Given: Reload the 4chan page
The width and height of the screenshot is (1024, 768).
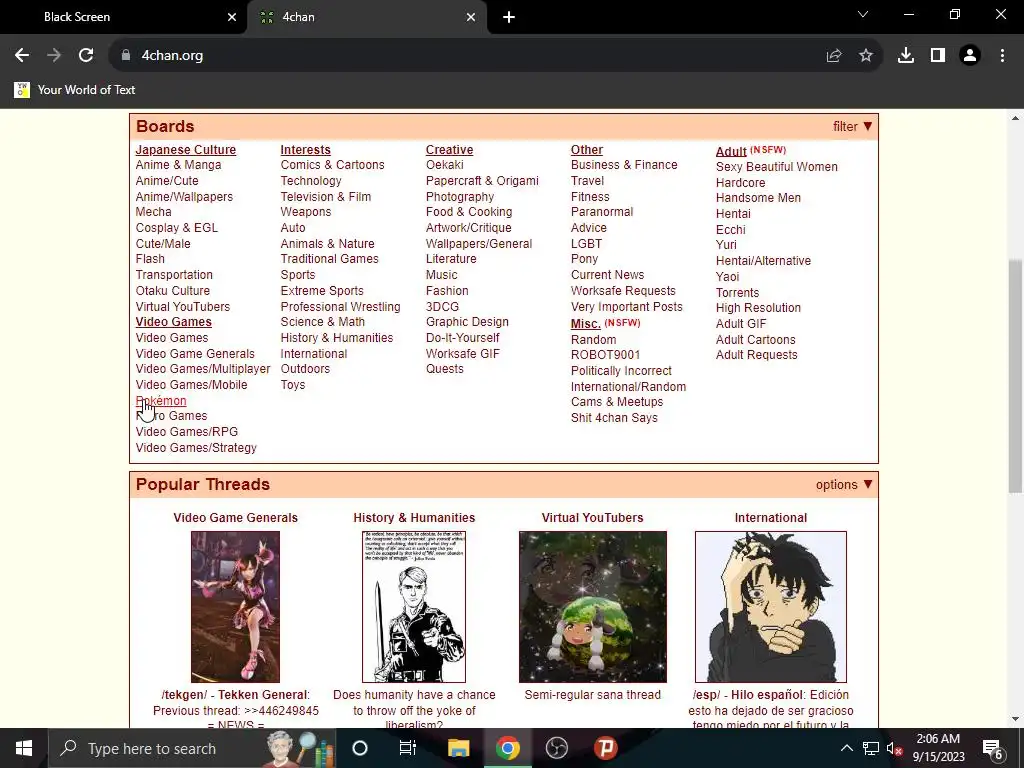Looking at the screenshot, I should (86, 56).
